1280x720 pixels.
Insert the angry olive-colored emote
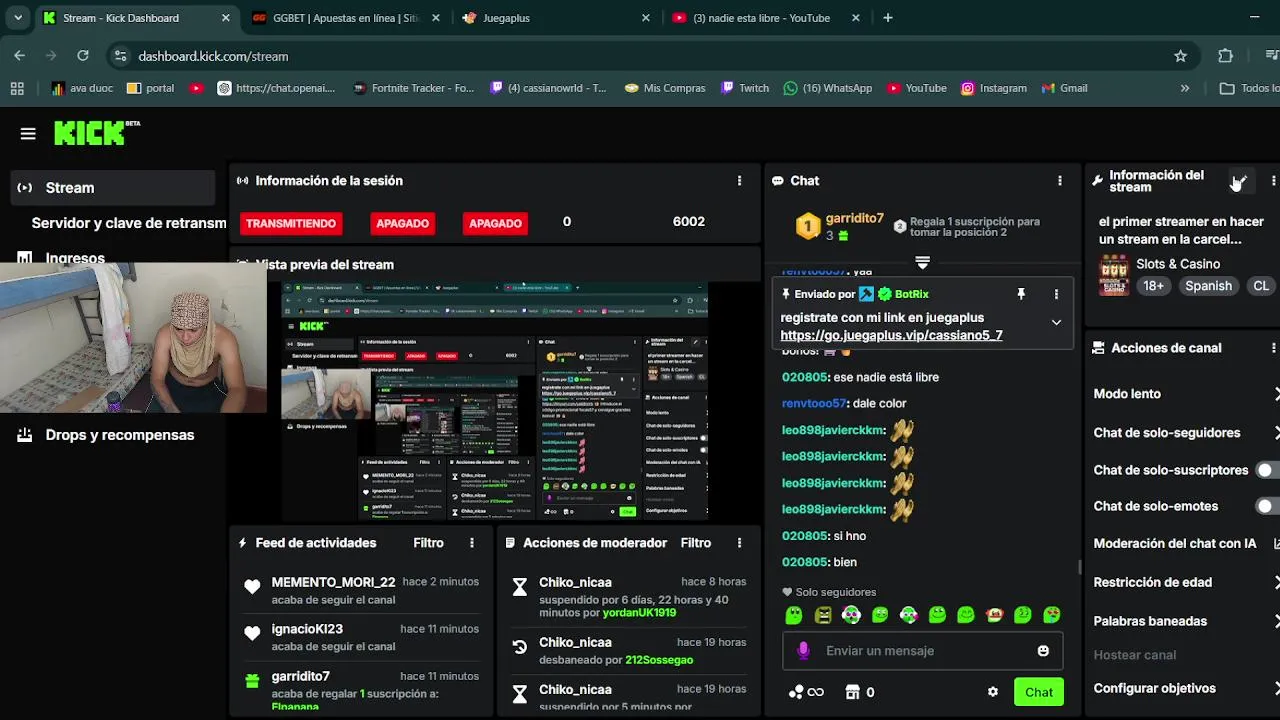[823, 615]
